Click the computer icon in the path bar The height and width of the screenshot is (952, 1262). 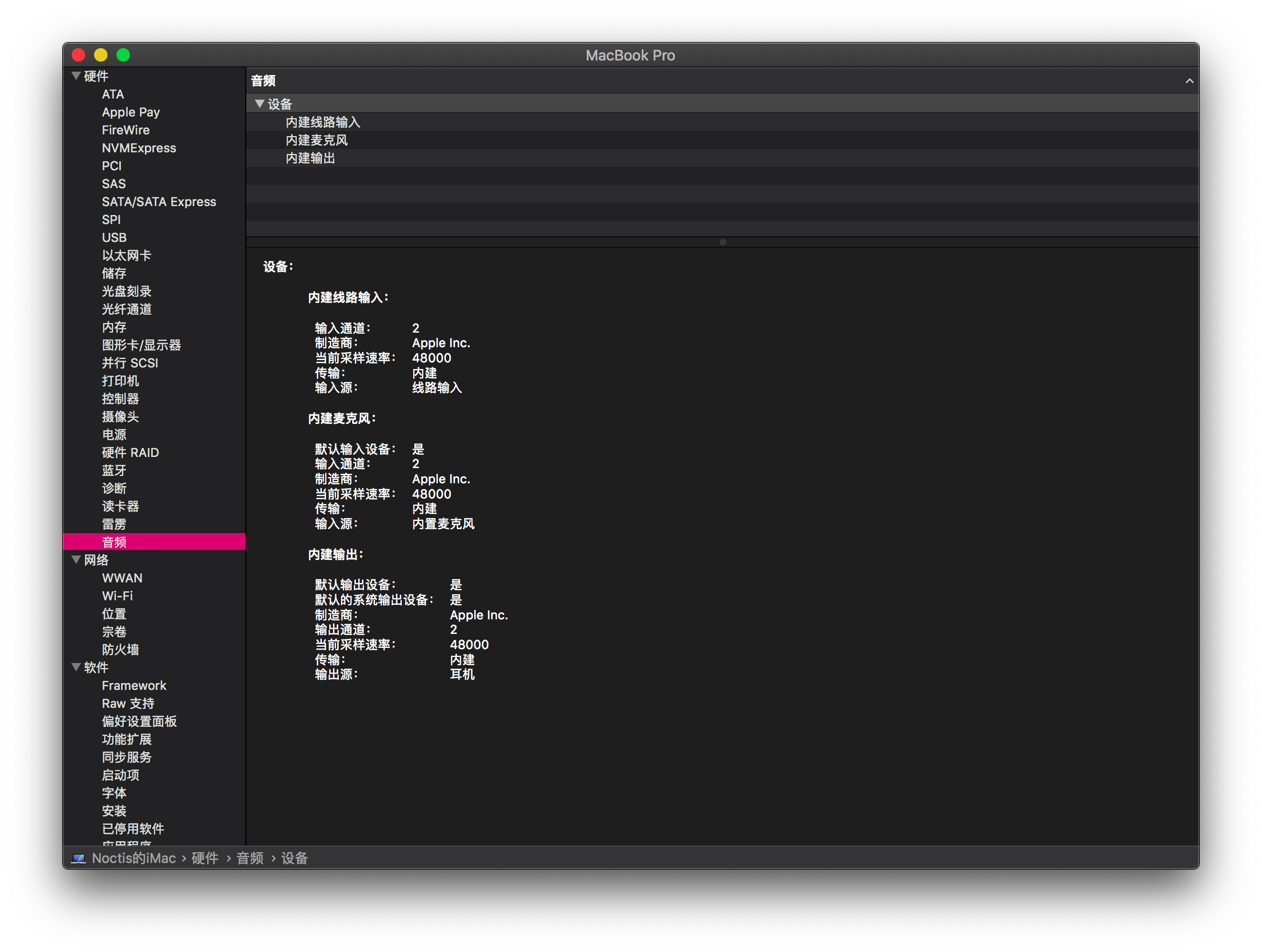(78, 858)
